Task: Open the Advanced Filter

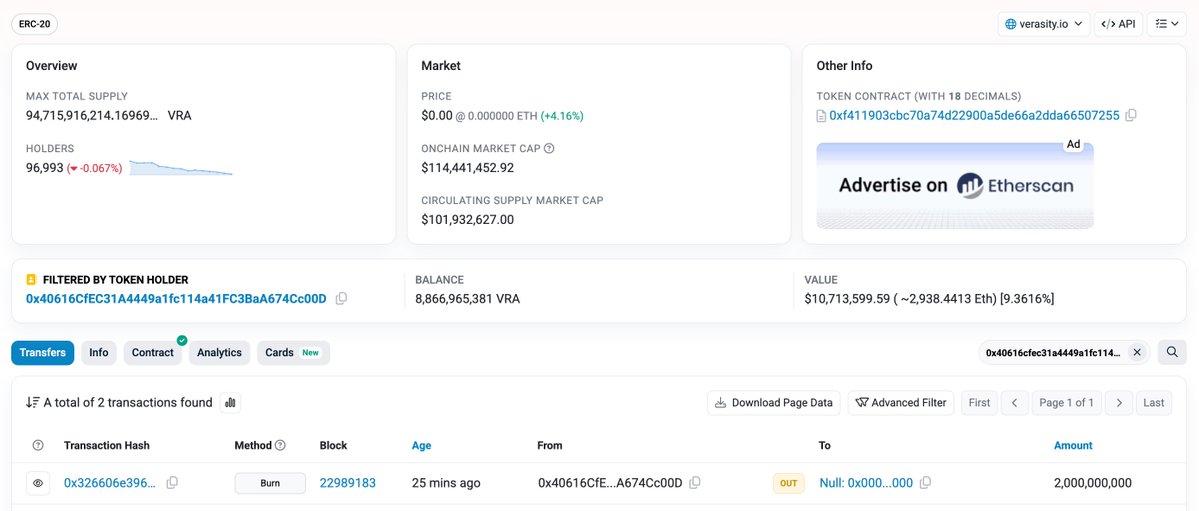Action: (x=901, y=402)
